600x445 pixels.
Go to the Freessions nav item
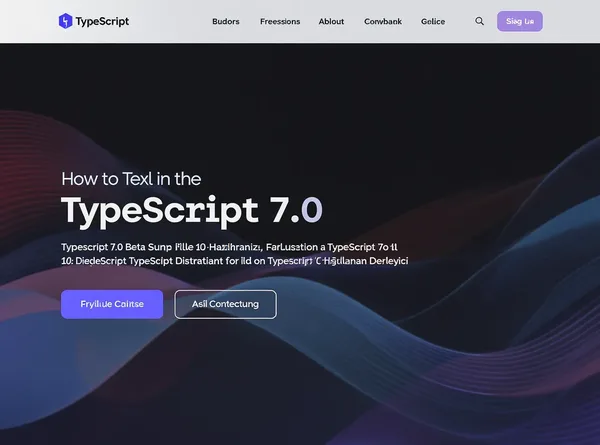pyautogui.click(x=280, y=21)
